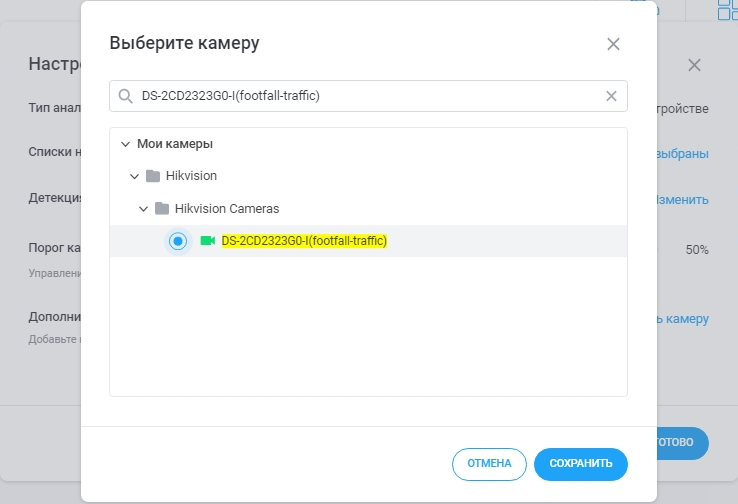Image resolution: width=738 pixels, height=504 pixels.
Task: Click the add camera link behind the dialog
Action: click(x=684, y=319)
